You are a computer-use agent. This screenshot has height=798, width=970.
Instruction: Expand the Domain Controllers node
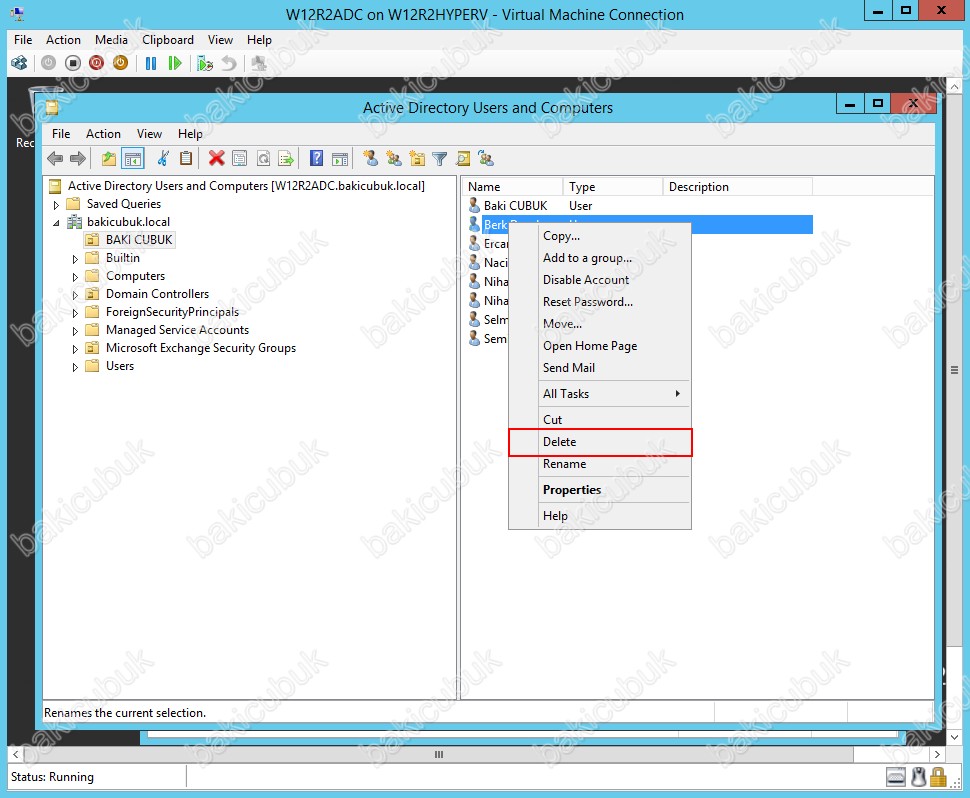(x=75, y=294)
